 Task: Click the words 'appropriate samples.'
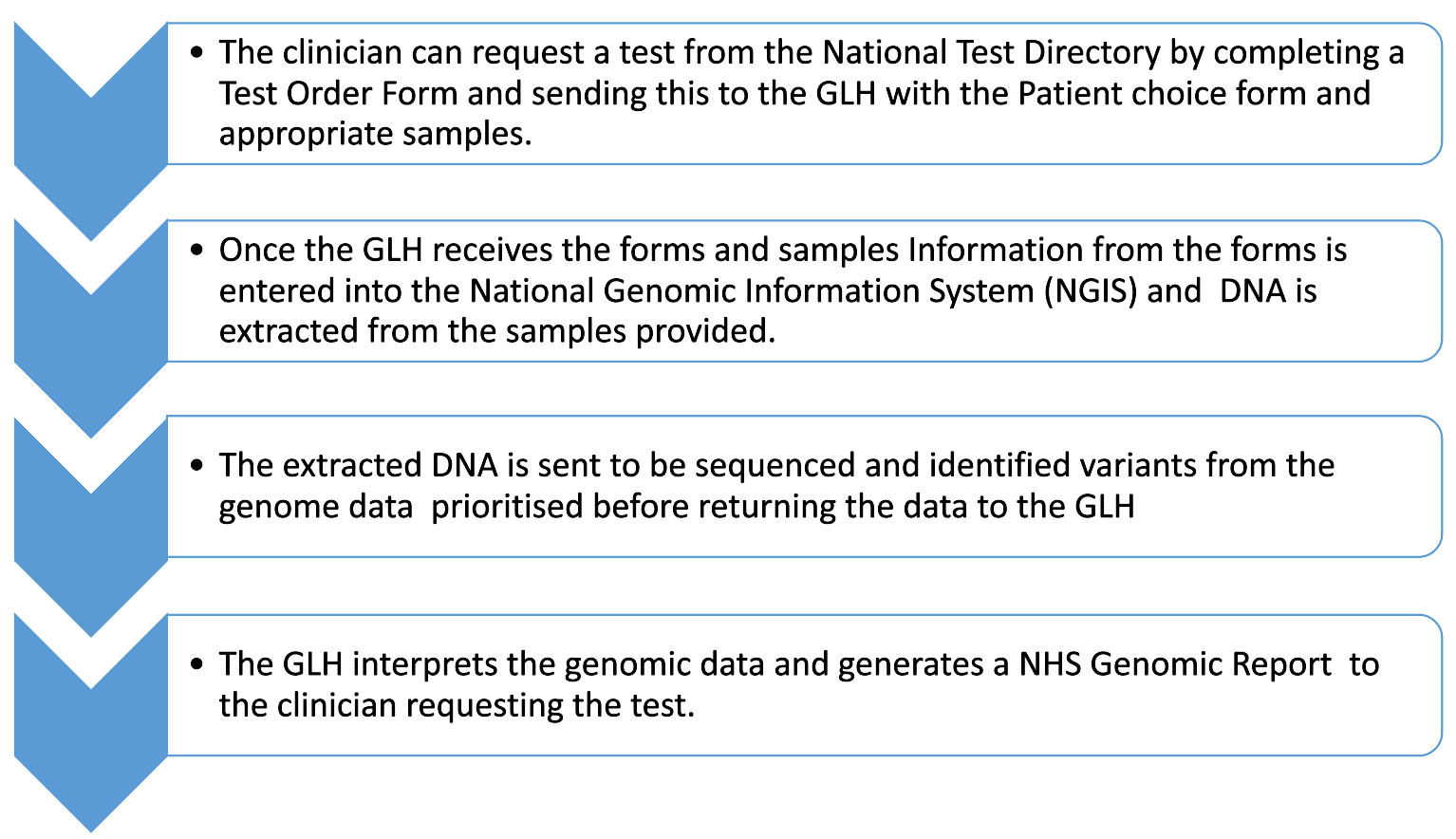[376, 135]
